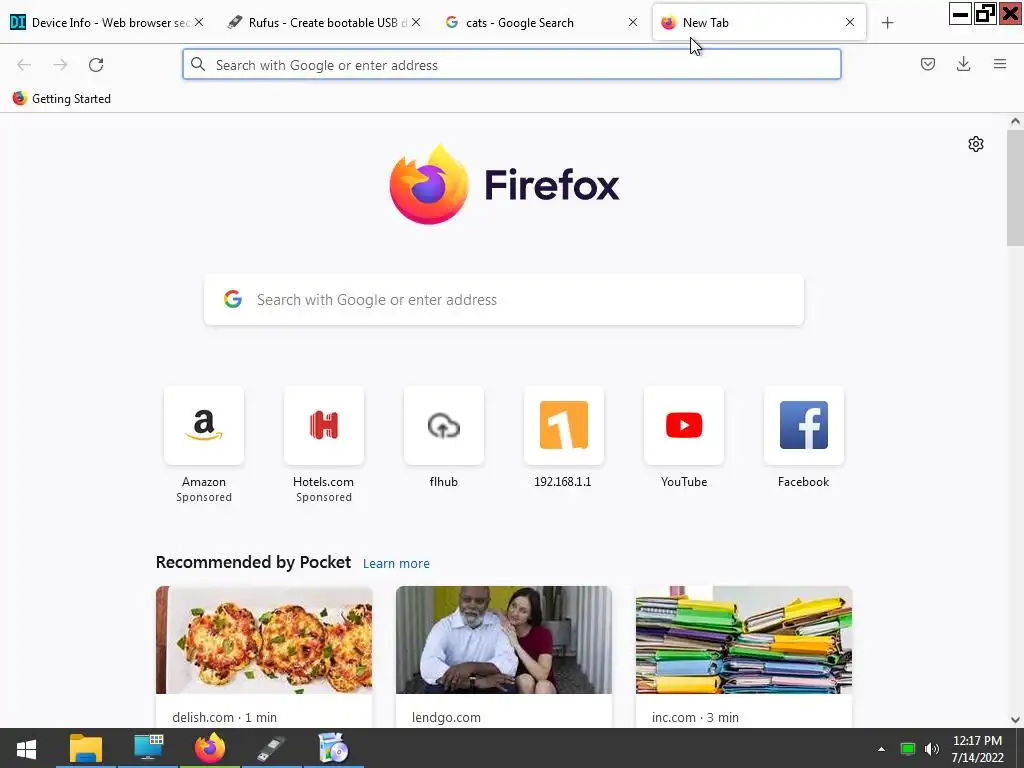Show hidden system tray icons
This screenshot has height=768, width=1024.
pos(881,749)
